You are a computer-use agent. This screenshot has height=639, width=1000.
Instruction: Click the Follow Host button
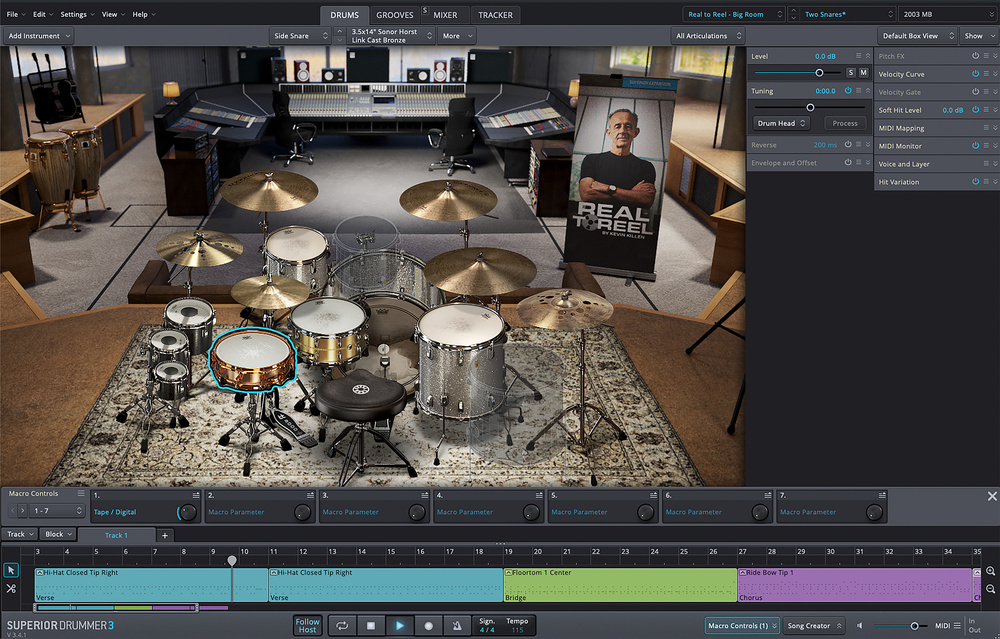click(x=308, y=626)
